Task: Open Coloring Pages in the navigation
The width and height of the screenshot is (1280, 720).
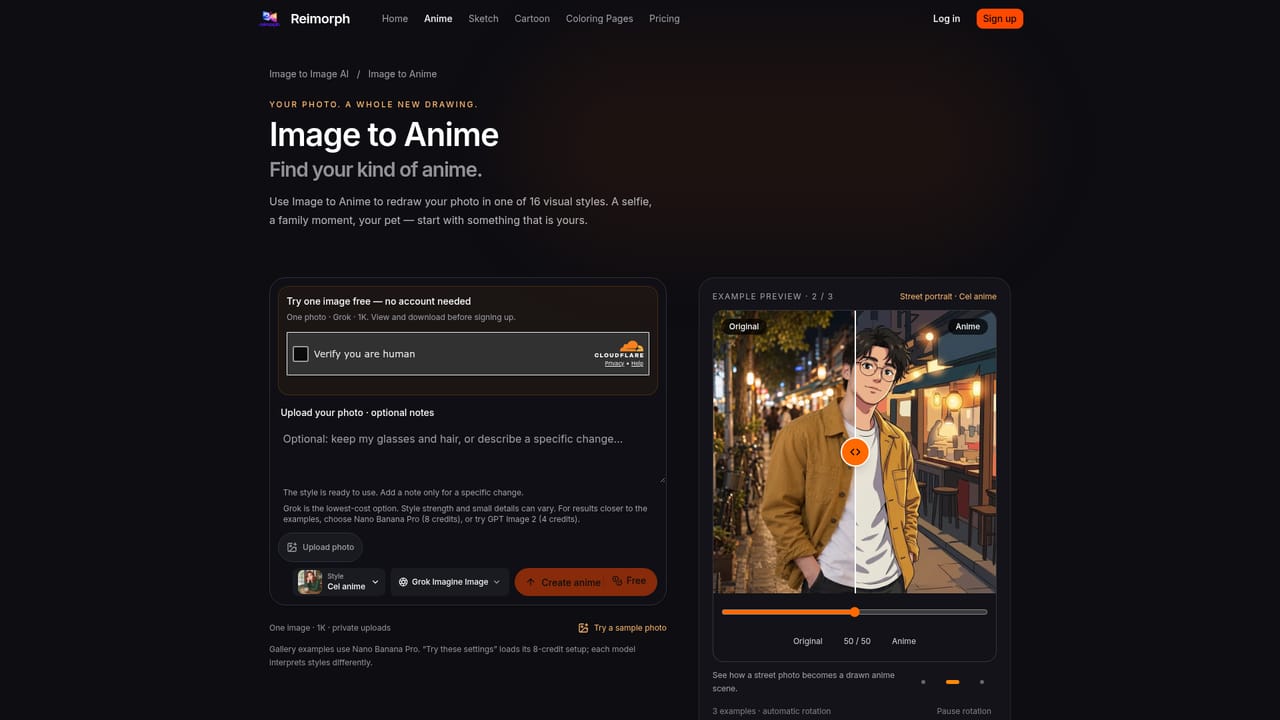Action: tap(599, 18)
